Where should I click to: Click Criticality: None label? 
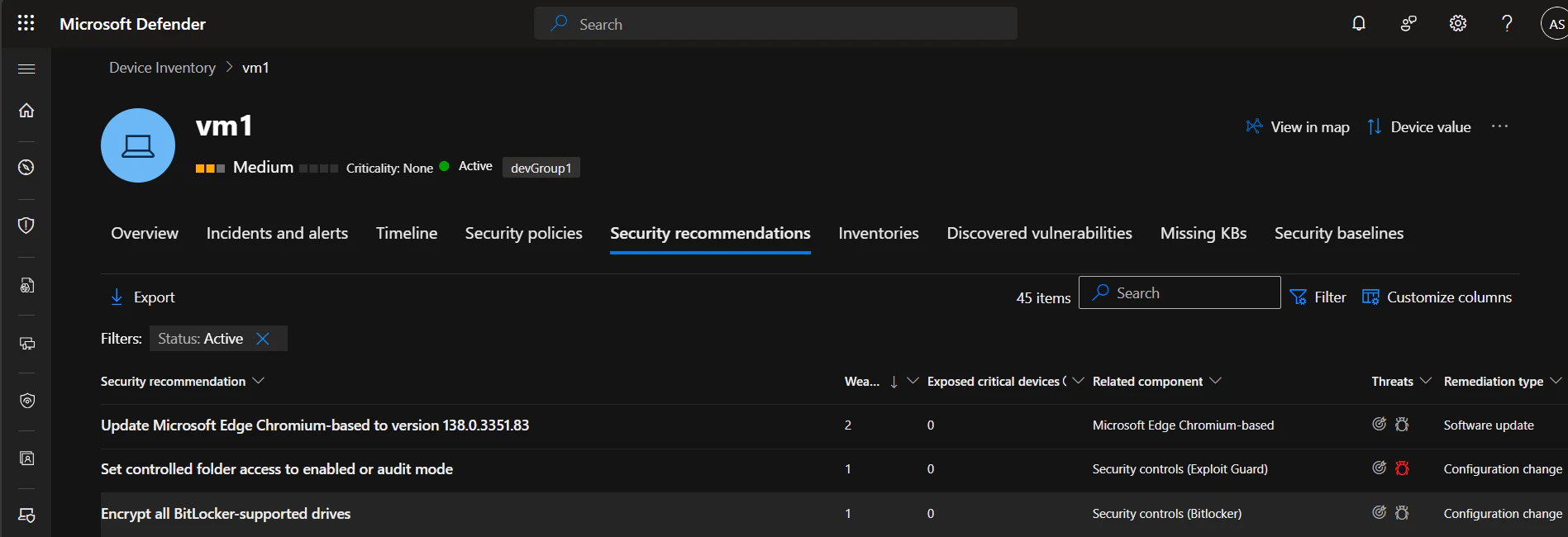[x=389, y=168]
